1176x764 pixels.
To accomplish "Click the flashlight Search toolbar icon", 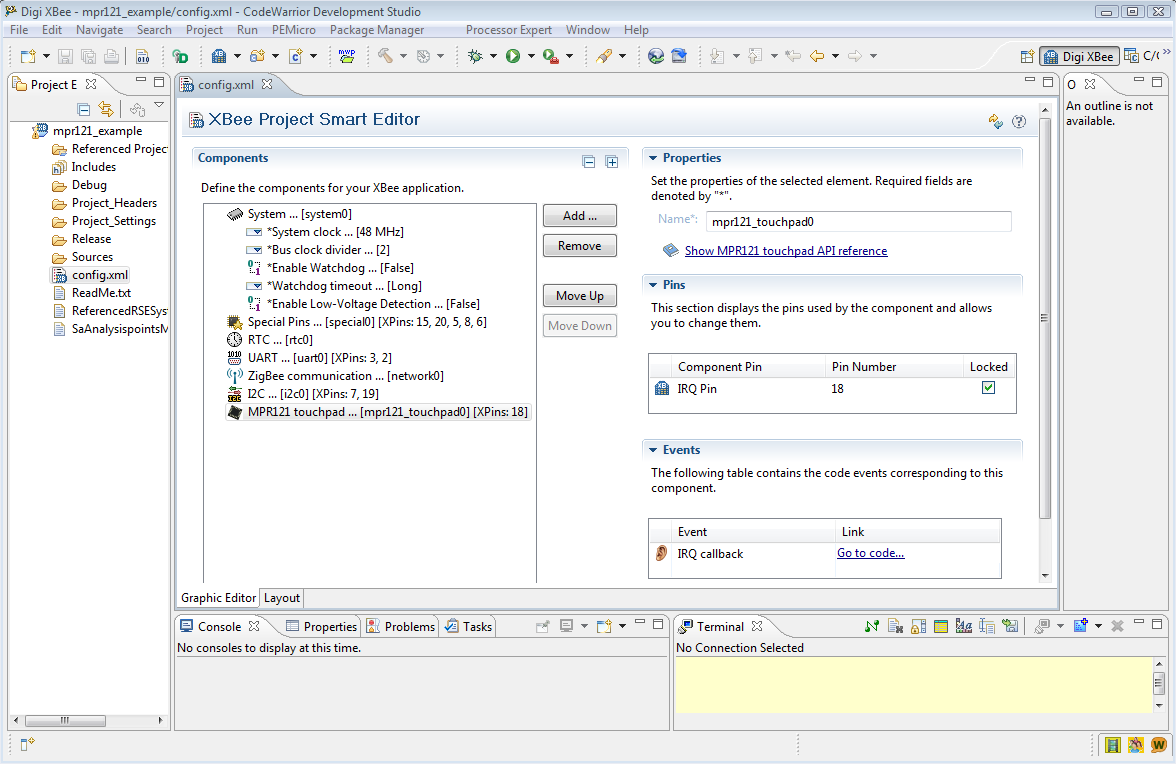I will tap(604, 56).
